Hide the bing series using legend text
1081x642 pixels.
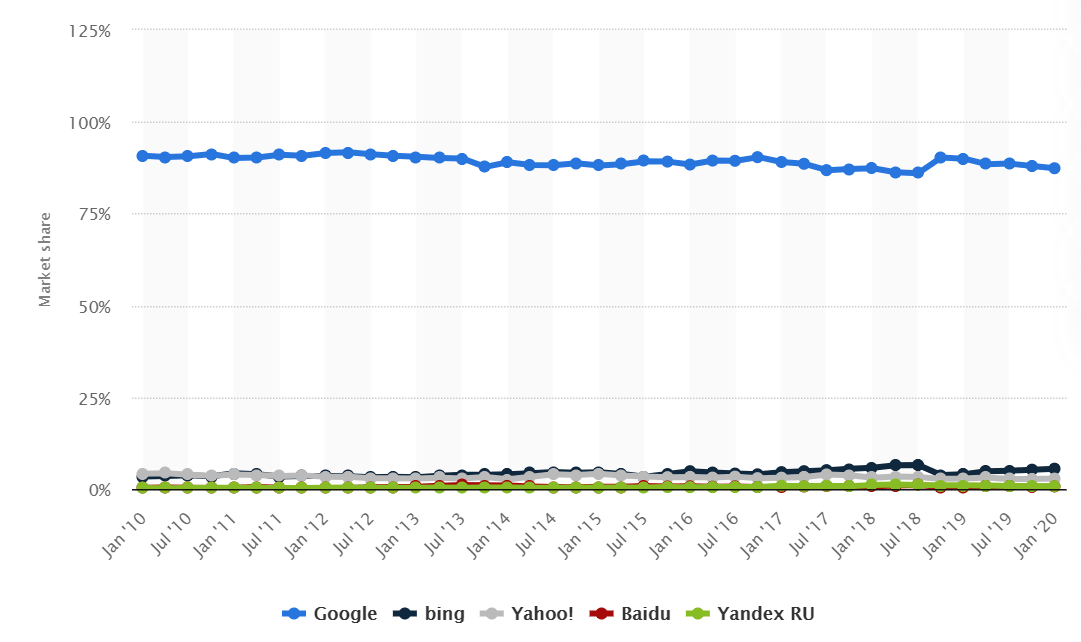click(x=447, y=614)
